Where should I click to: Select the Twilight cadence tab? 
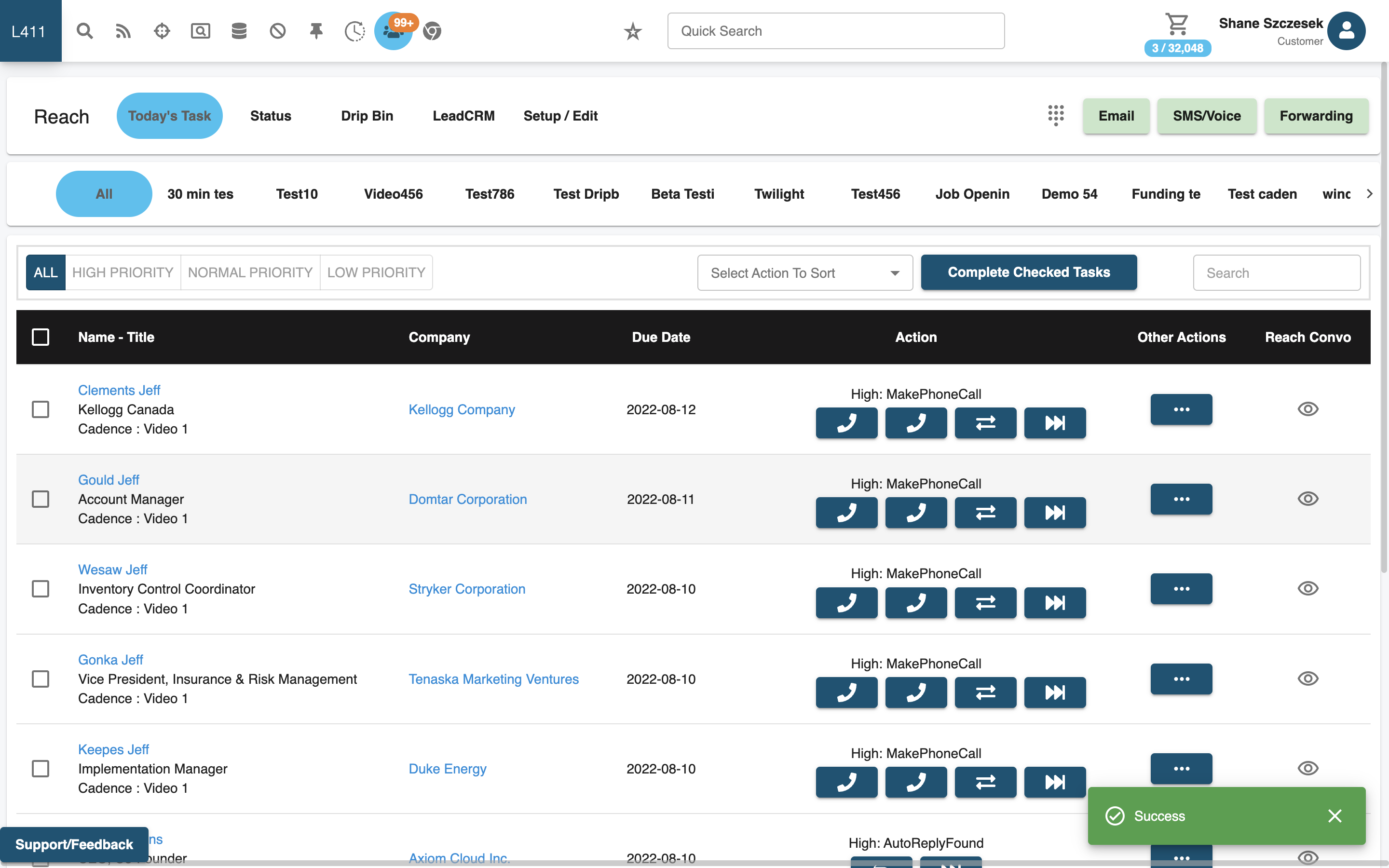(x=779, y=194)
